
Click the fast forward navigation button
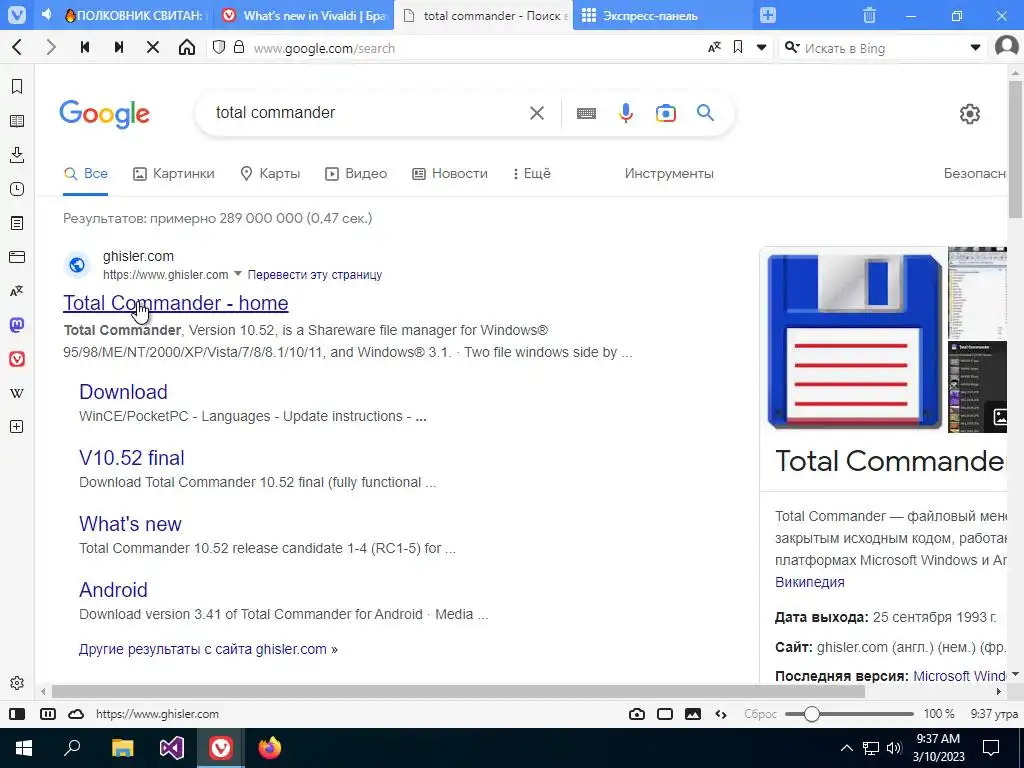click(119, 47)
